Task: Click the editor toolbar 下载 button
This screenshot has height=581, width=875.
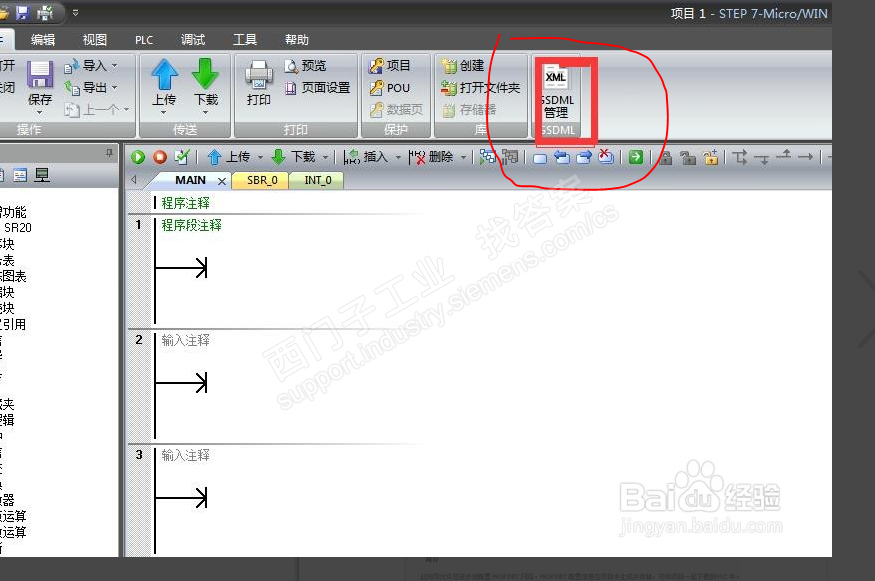Action: point(294,157)
